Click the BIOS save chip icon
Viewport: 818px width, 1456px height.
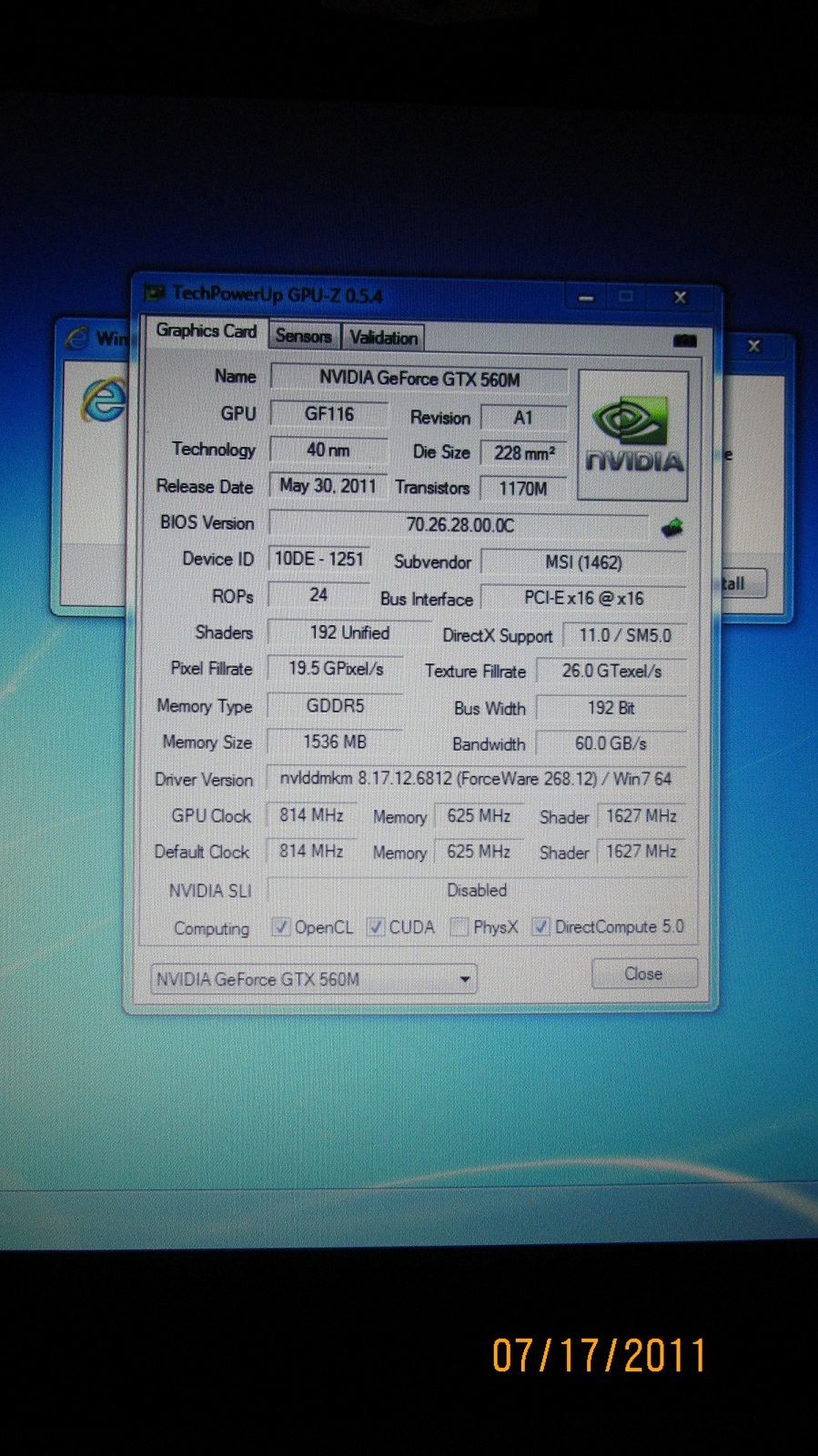pyautogui.click(x=672, y=527)
